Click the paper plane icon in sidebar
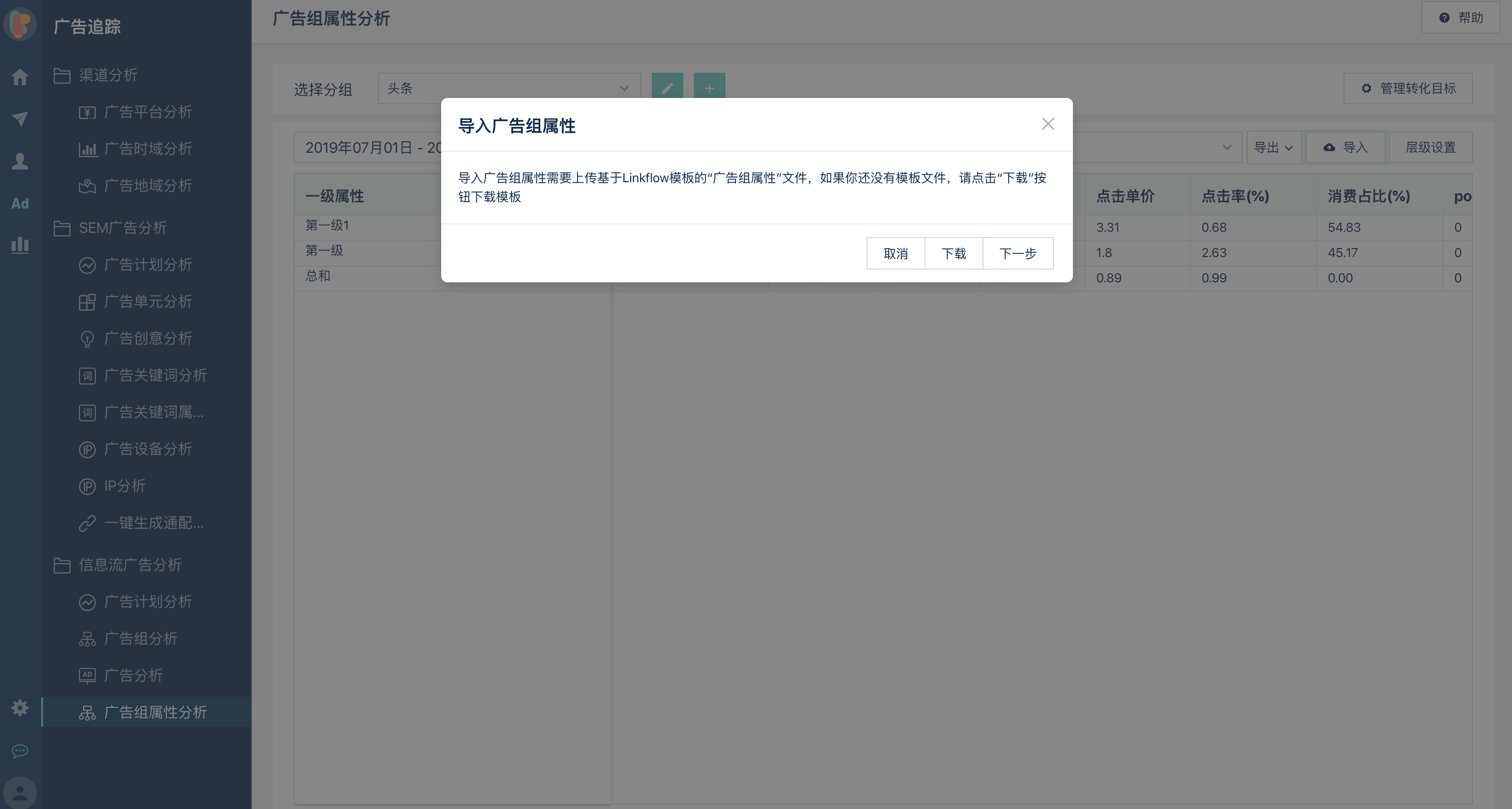 20,119
